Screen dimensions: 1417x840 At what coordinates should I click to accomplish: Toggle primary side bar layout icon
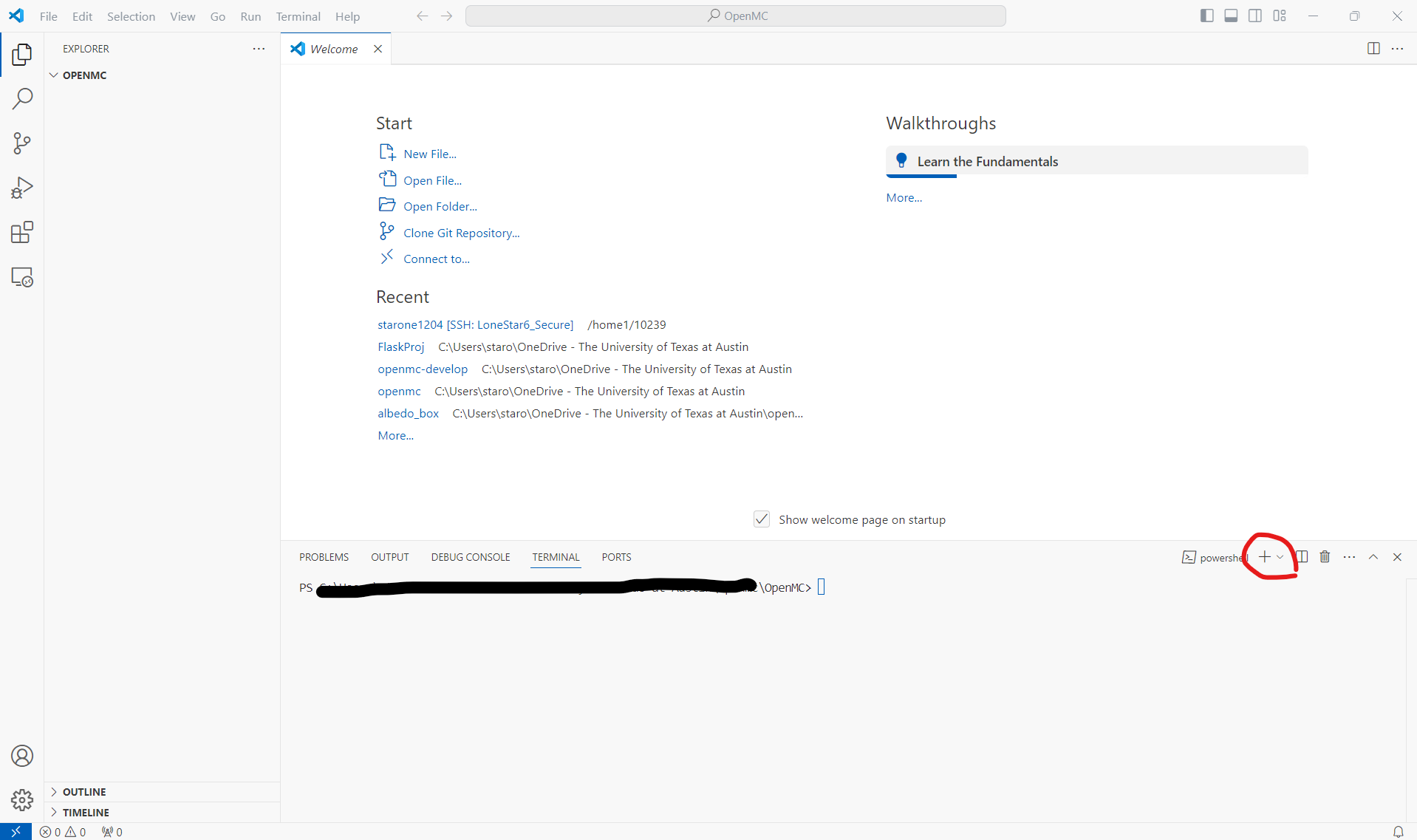point(1207,16)
